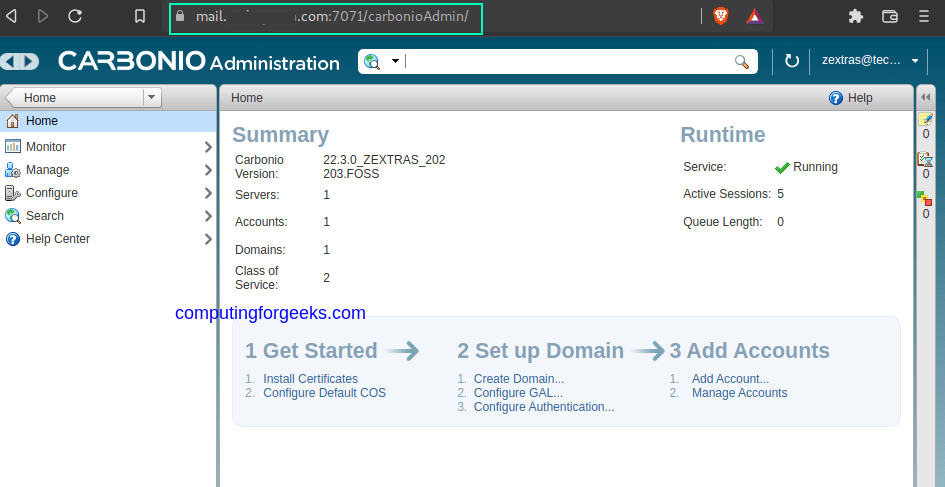The width and height of the screenshot is (945, 487).
Task: Open Create Domain... link
Action: pyautogui.click(x=519, y=379)
